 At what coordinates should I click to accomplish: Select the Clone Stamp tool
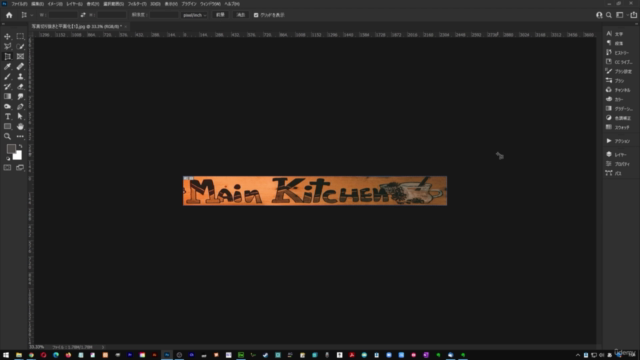[20, 77]
